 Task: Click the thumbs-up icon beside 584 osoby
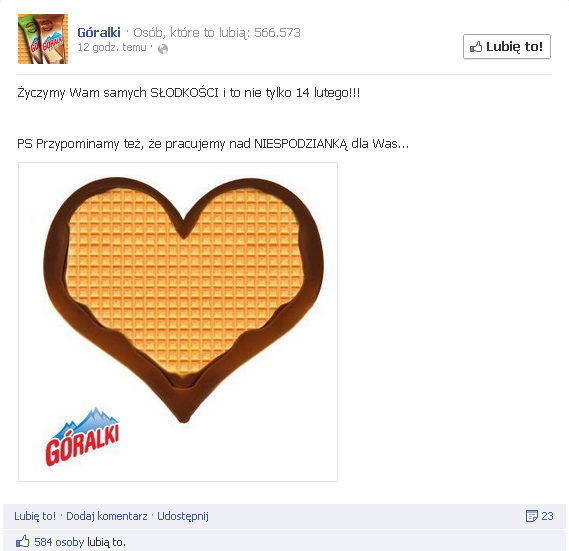[x=22, y=542]
